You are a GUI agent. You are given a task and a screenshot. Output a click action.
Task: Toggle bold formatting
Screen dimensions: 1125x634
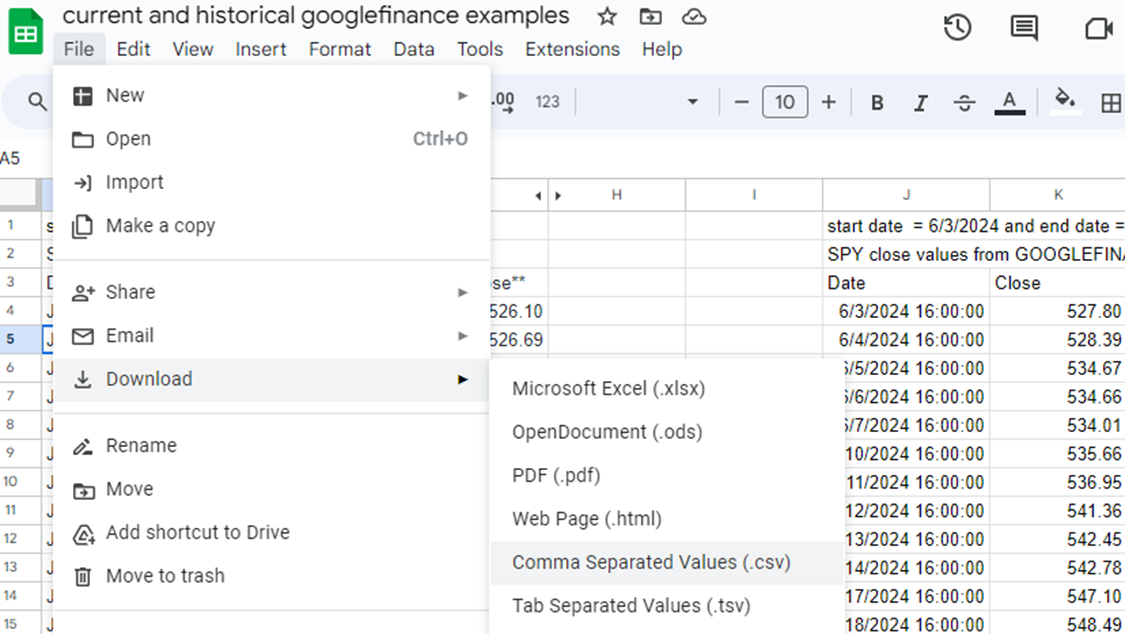click(x=877, y=103)
